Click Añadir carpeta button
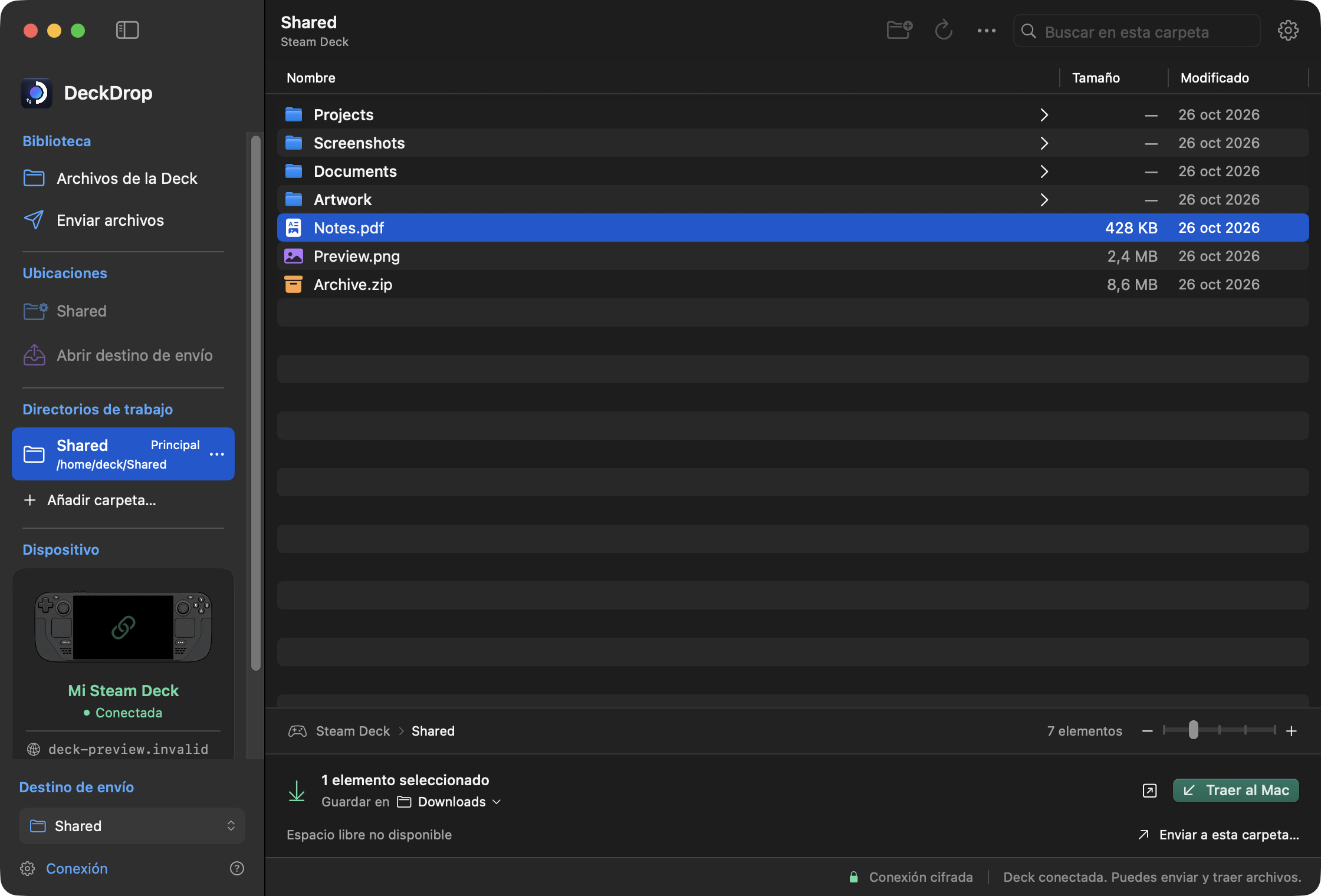The image size is (1321, 896). point(90,500)
